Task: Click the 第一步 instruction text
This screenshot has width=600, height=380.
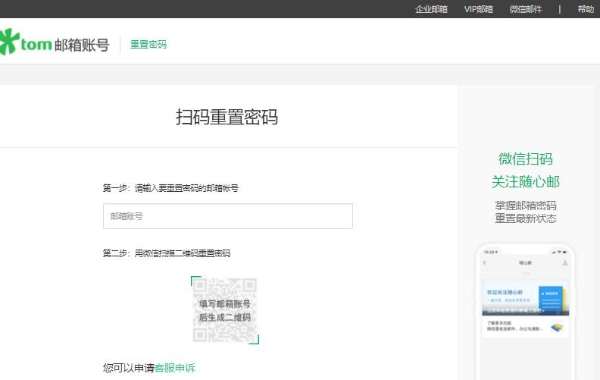Action: [x=171, y=188]
